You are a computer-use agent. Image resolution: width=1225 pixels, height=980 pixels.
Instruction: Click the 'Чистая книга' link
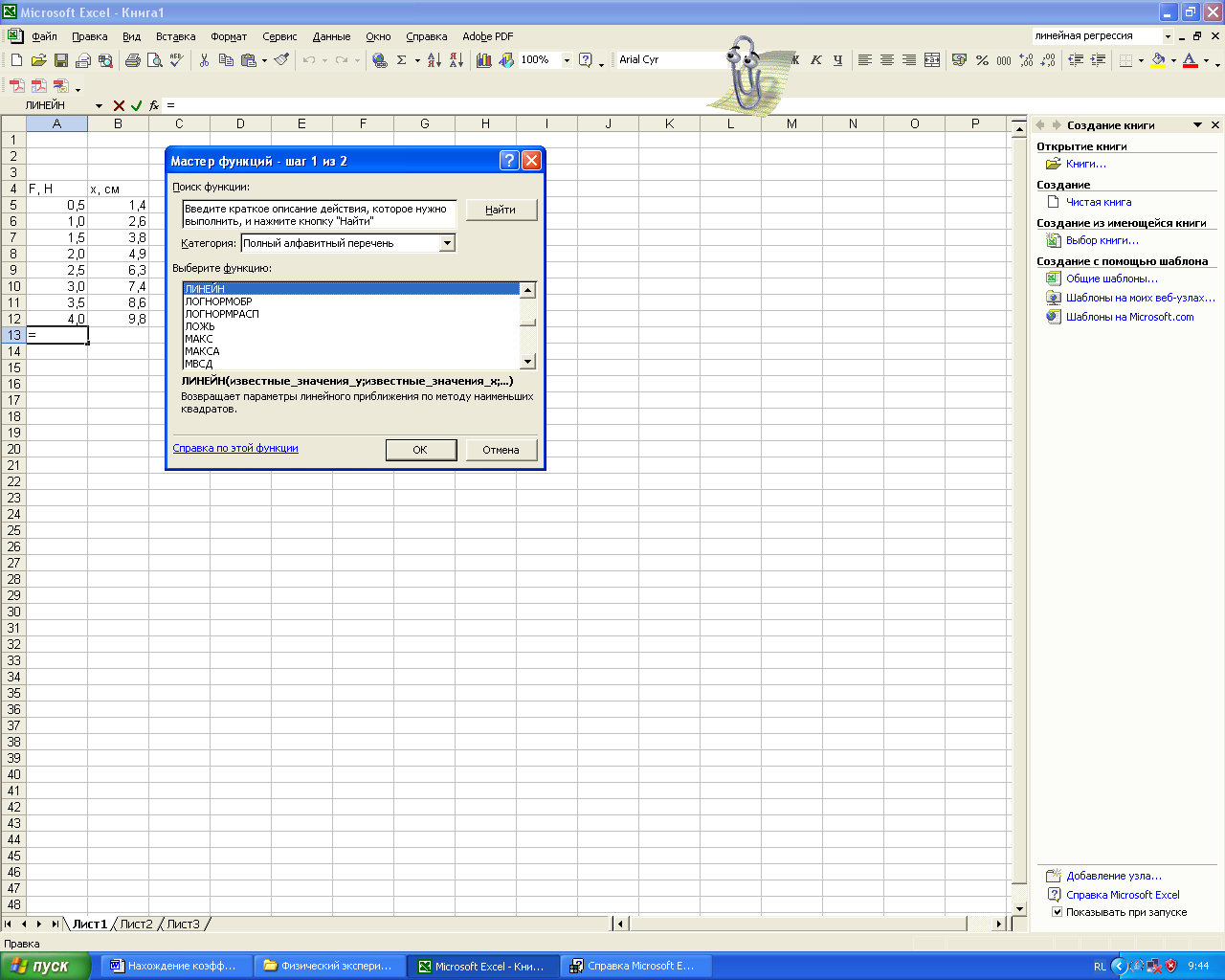click(x=1099, y=202)
